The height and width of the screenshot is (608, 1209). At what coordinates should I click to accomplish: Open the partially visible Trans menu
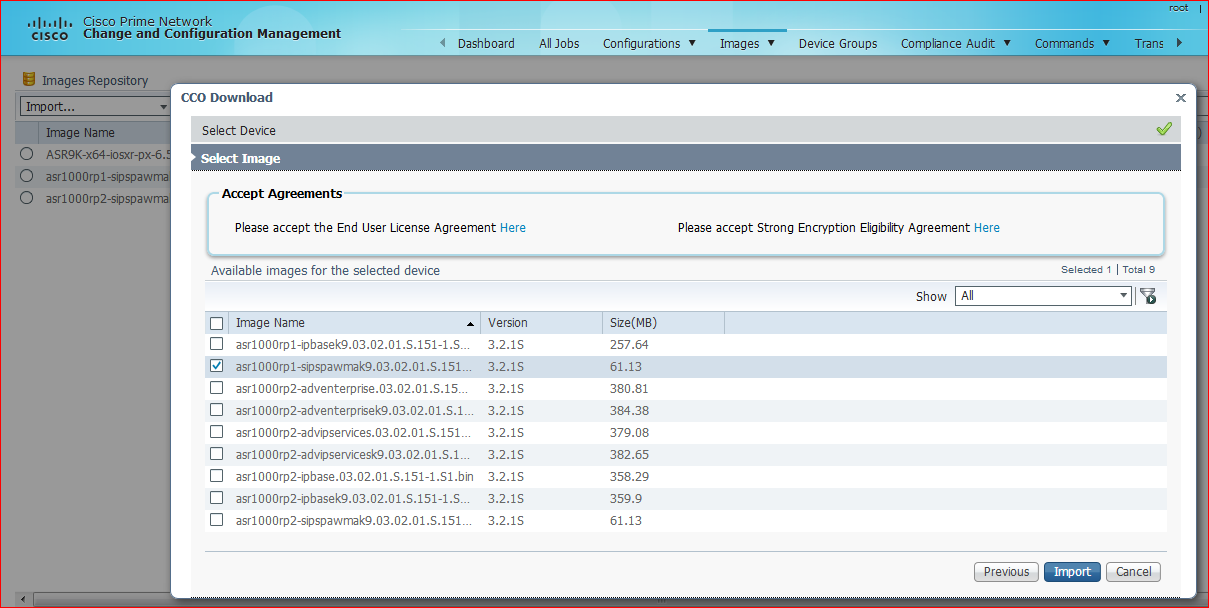pyautogui.click(x=1149, y=43)
